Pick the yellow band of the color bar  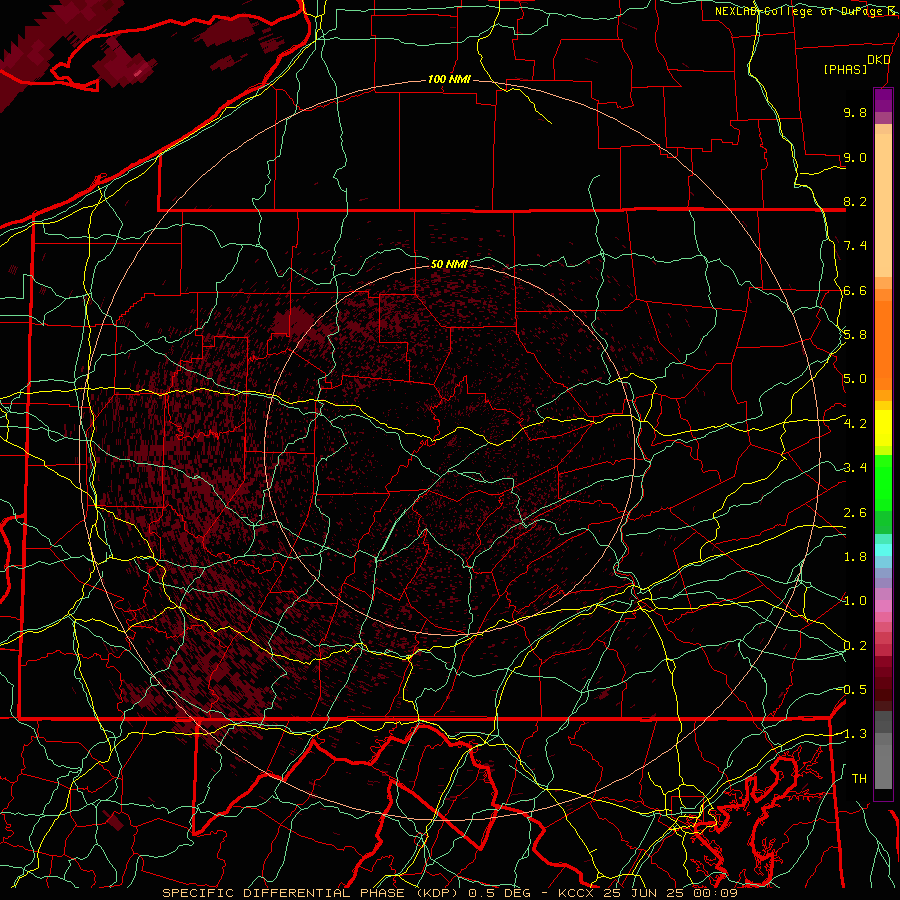pyautogui.click(x=883, y=428)
